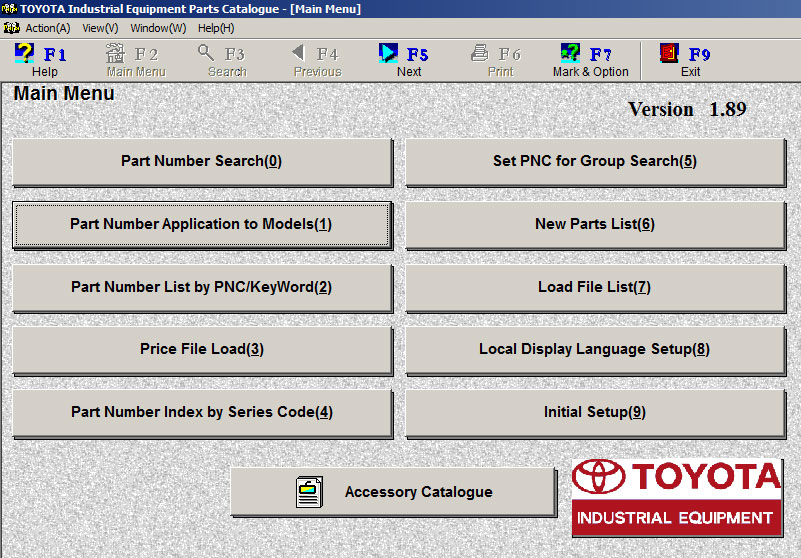Open the Action(A) menu
801x558 pixels.
[48, 28]
